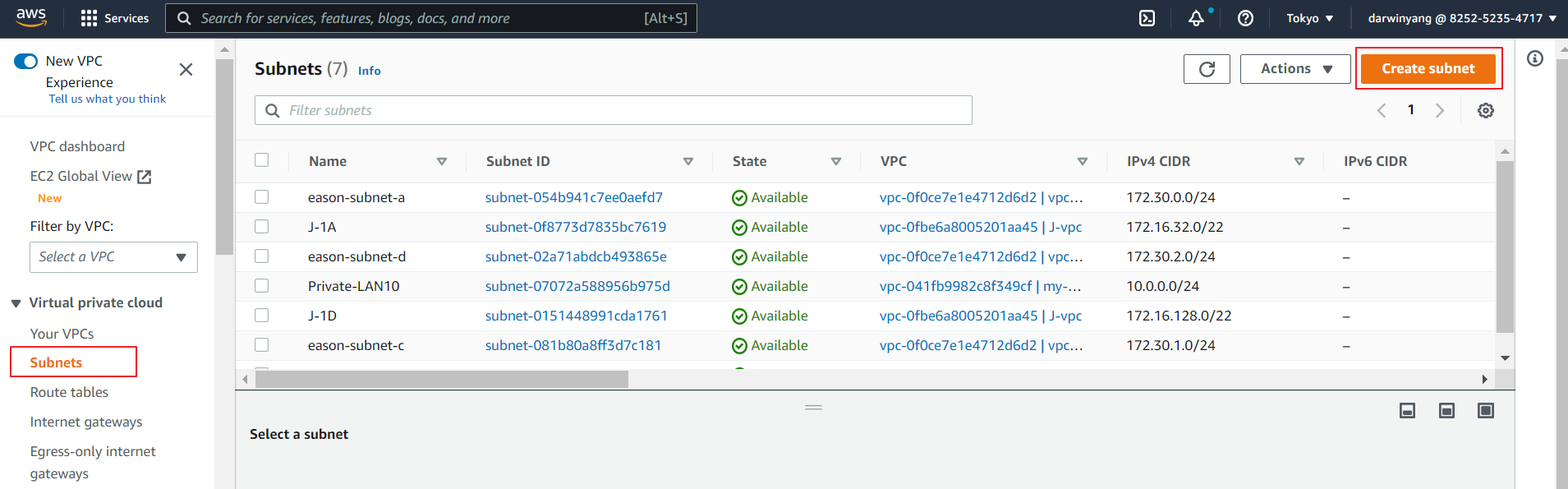Viewport: 1568px width, 489px height.
Task: Expand the Select a VPC filter
Action: coord(113,257)
